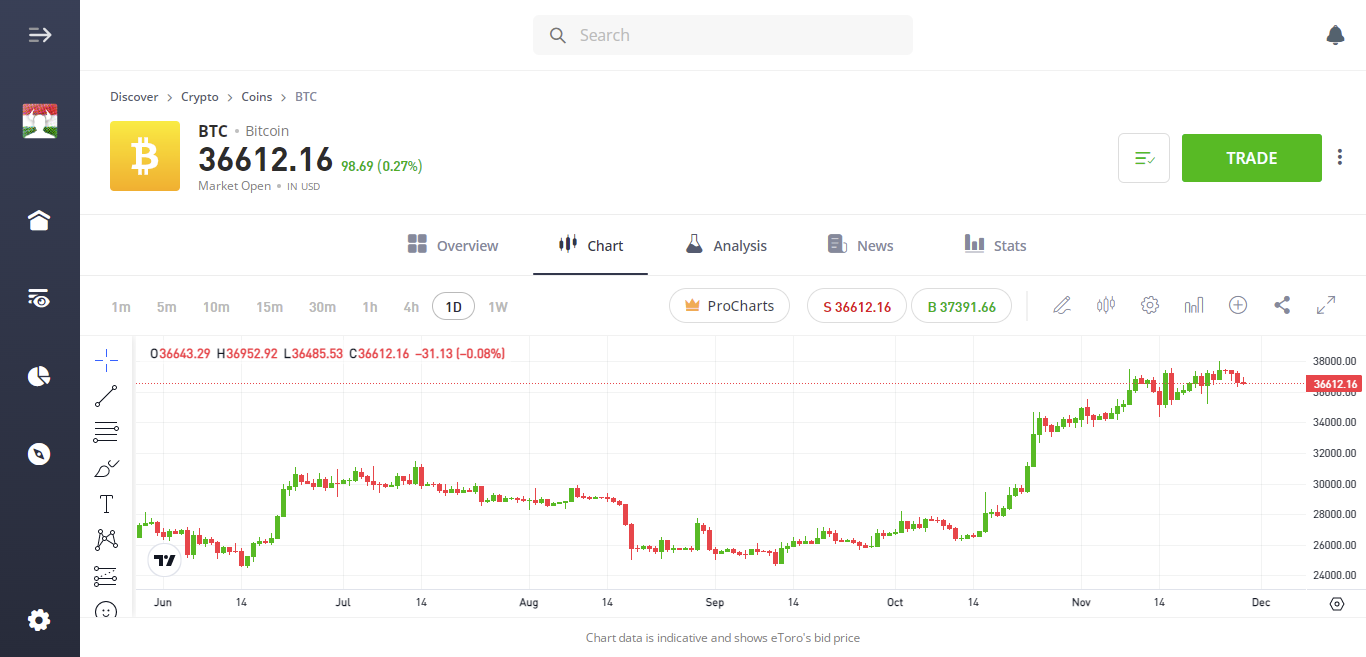Image resolution: width=1366 pixels, height=657 pixels.
Task: Pick the XABCD pattern tool
Action: (107, 539)
